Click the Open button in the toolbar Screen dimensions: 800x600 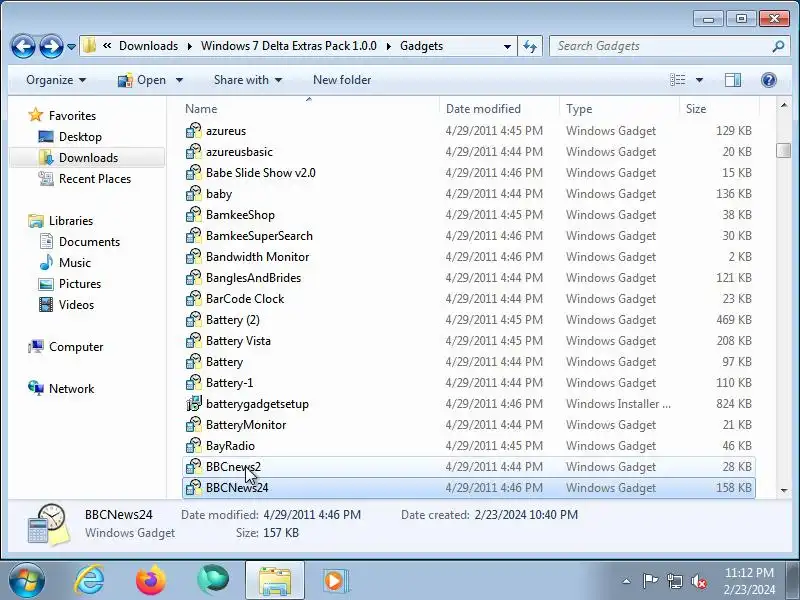pos(142,80)
